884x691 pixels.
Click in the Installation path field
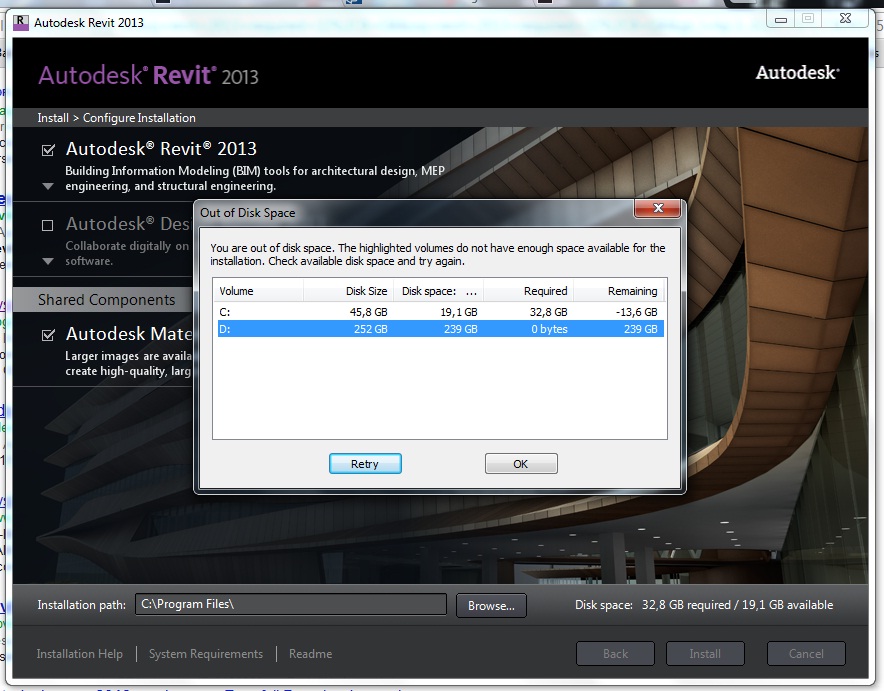[291, 604]
